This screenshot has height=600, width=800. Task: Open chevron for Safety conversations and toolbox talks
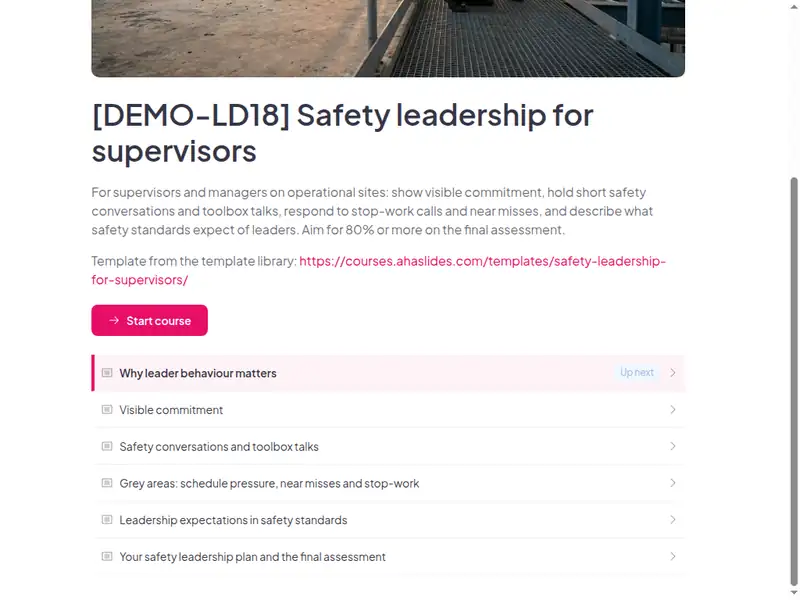[x=672, y=446]
